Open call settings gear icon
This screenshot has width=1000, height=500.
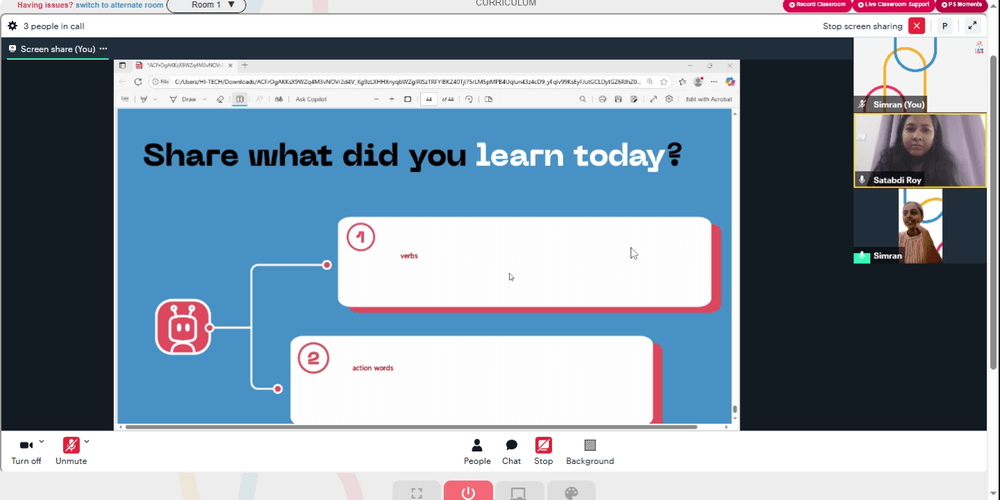click(12, 26)
